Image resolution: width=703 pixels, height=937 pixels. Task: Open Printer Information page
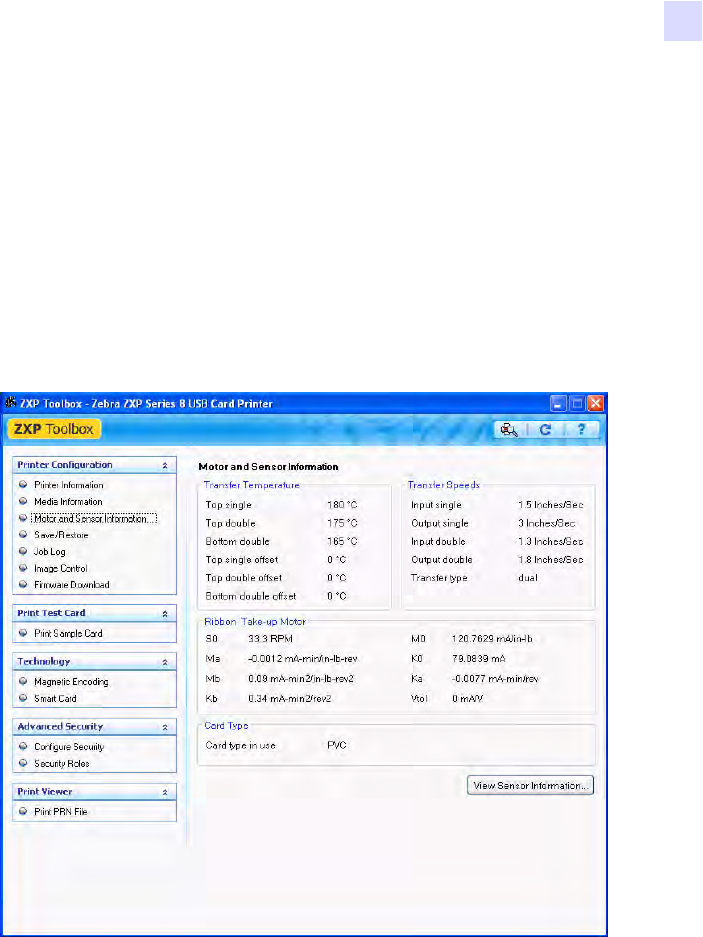[69, 485]
